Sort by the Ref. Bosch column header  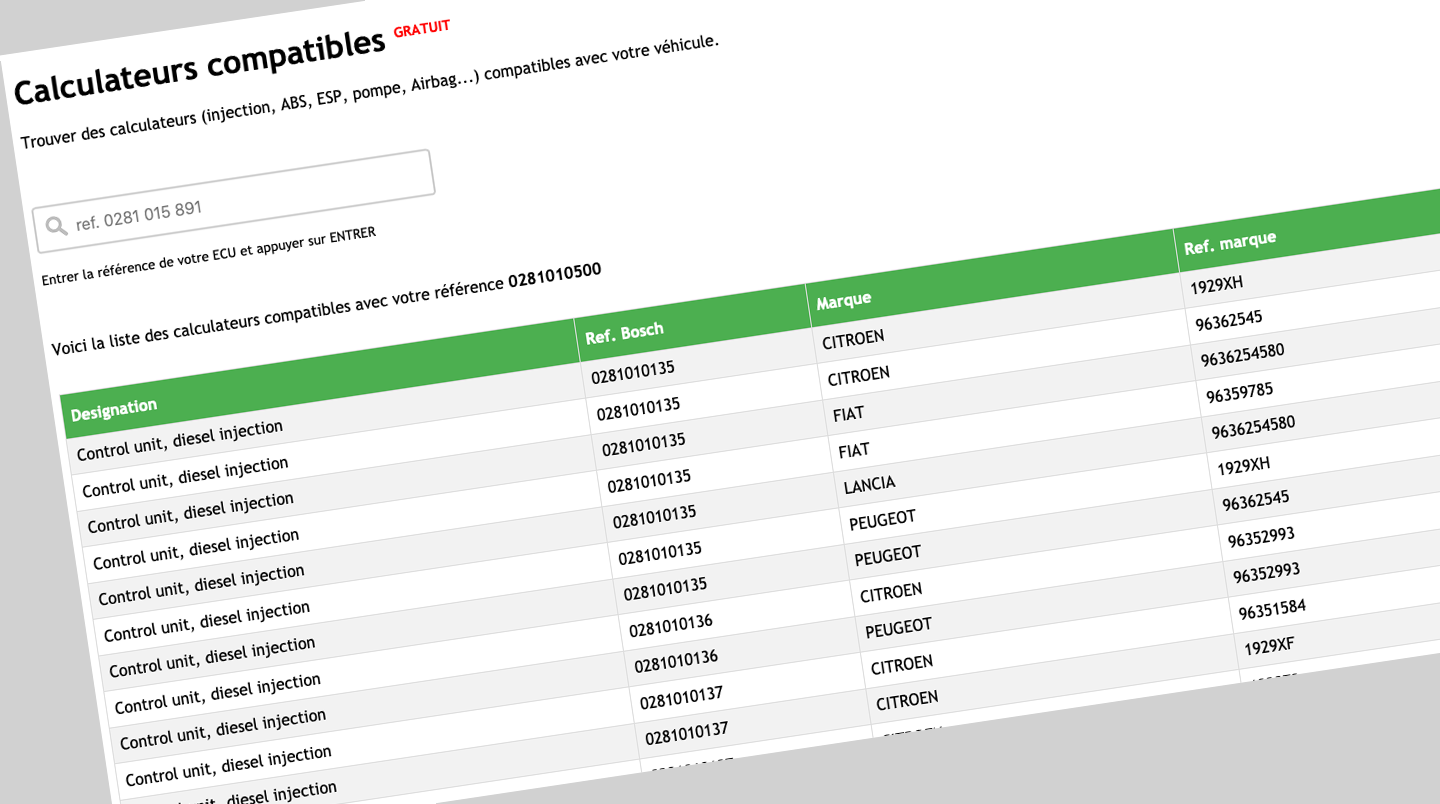point(693,323)
